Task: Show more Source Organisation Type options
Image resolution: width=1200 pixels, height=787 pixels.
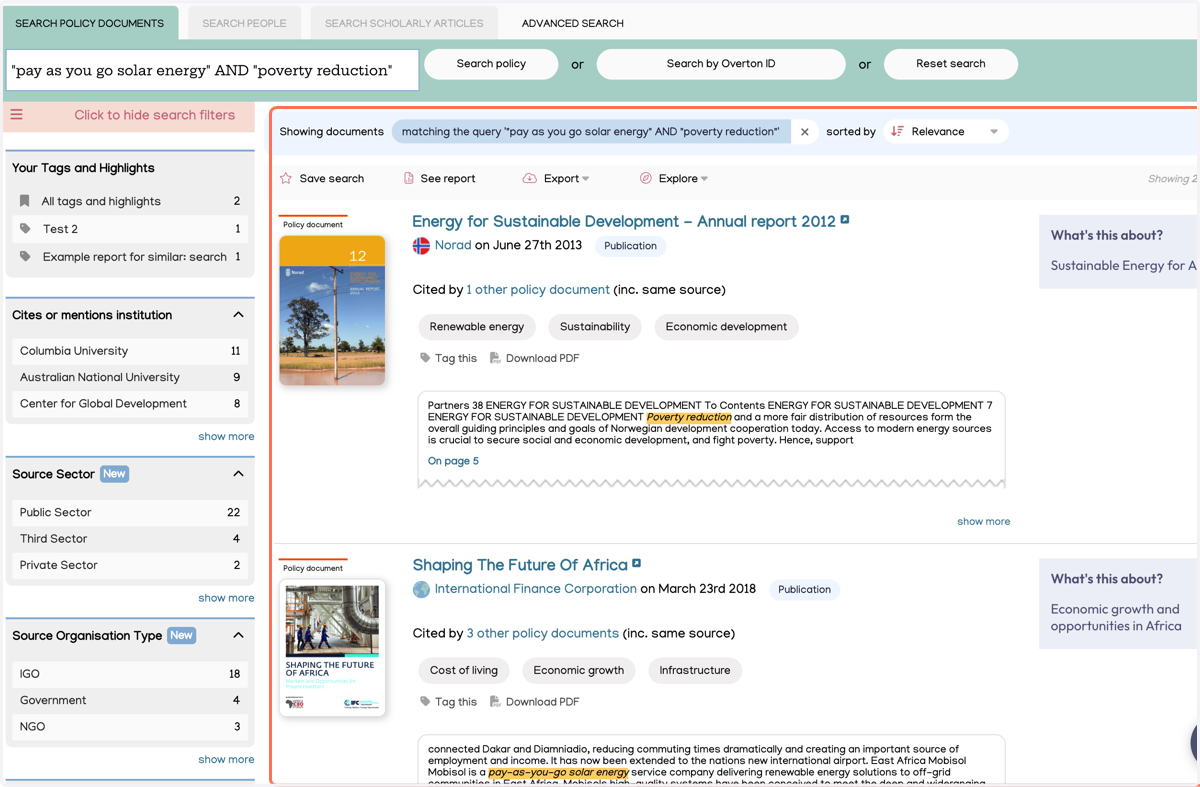Action: 226,760
